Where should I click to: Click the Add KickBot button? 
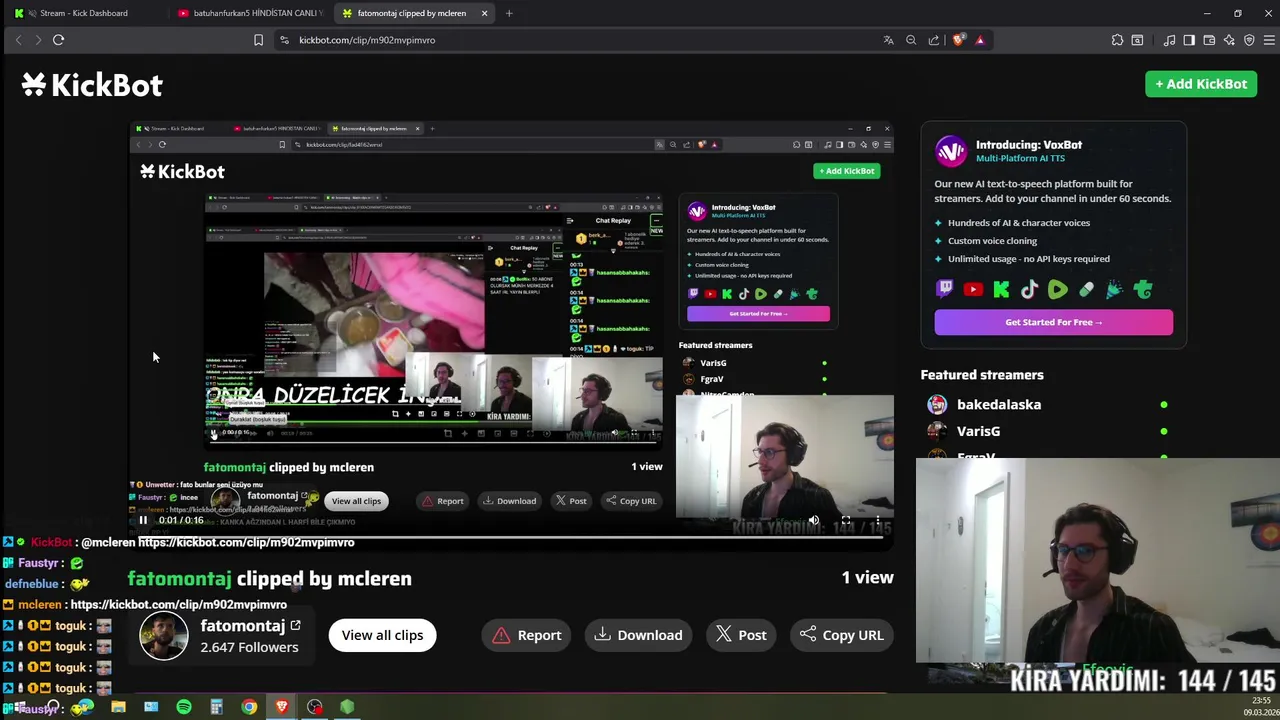pos(1201,84)
